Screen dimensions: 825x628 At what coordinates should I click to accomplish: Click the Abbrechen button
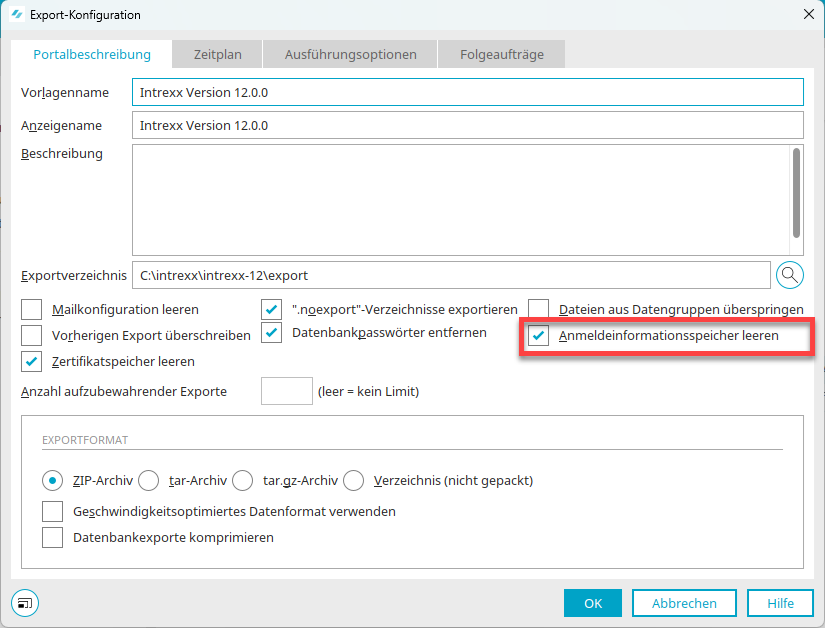684,603
